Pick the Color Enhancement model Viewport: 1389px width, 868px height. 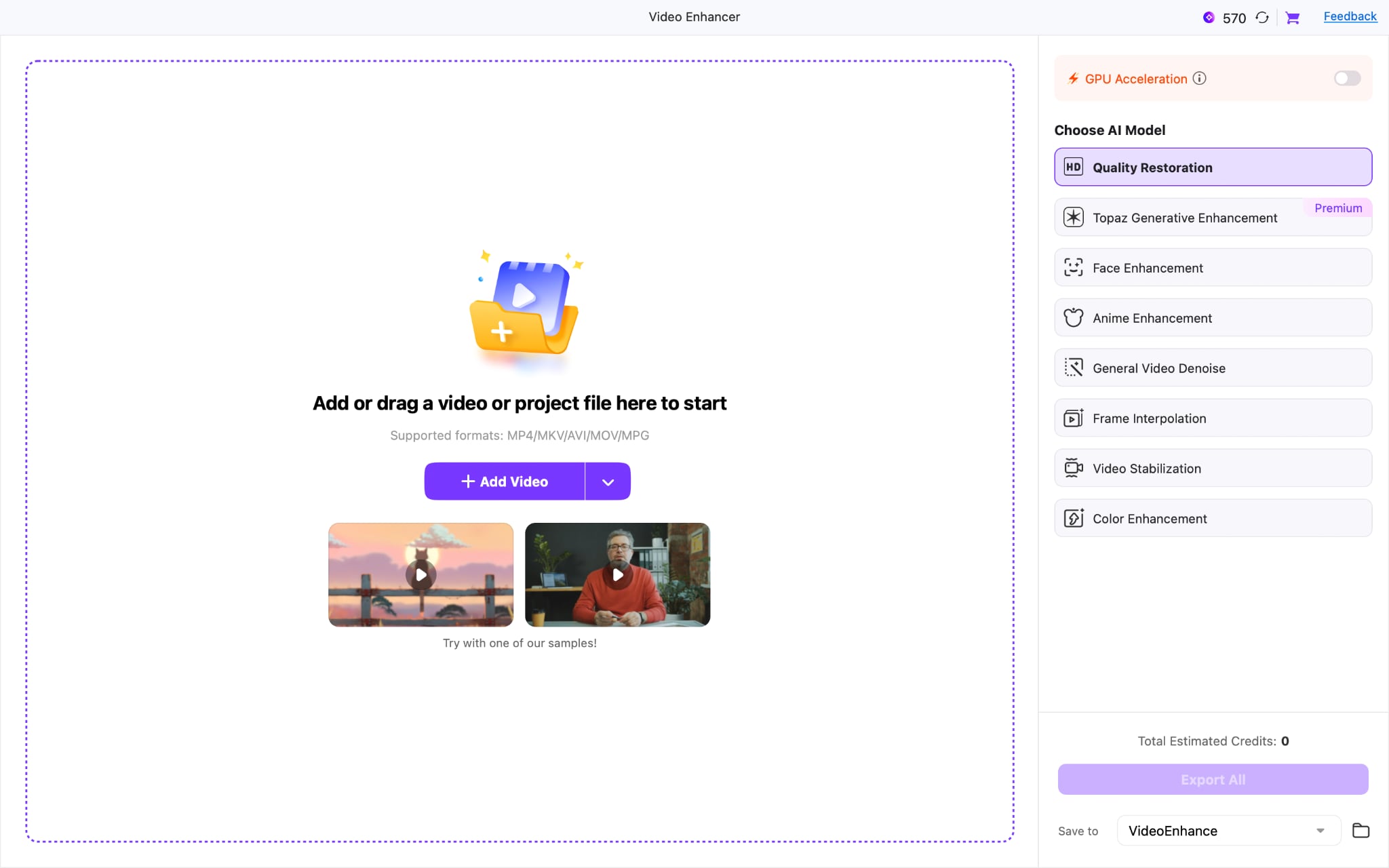point(1212,518)
